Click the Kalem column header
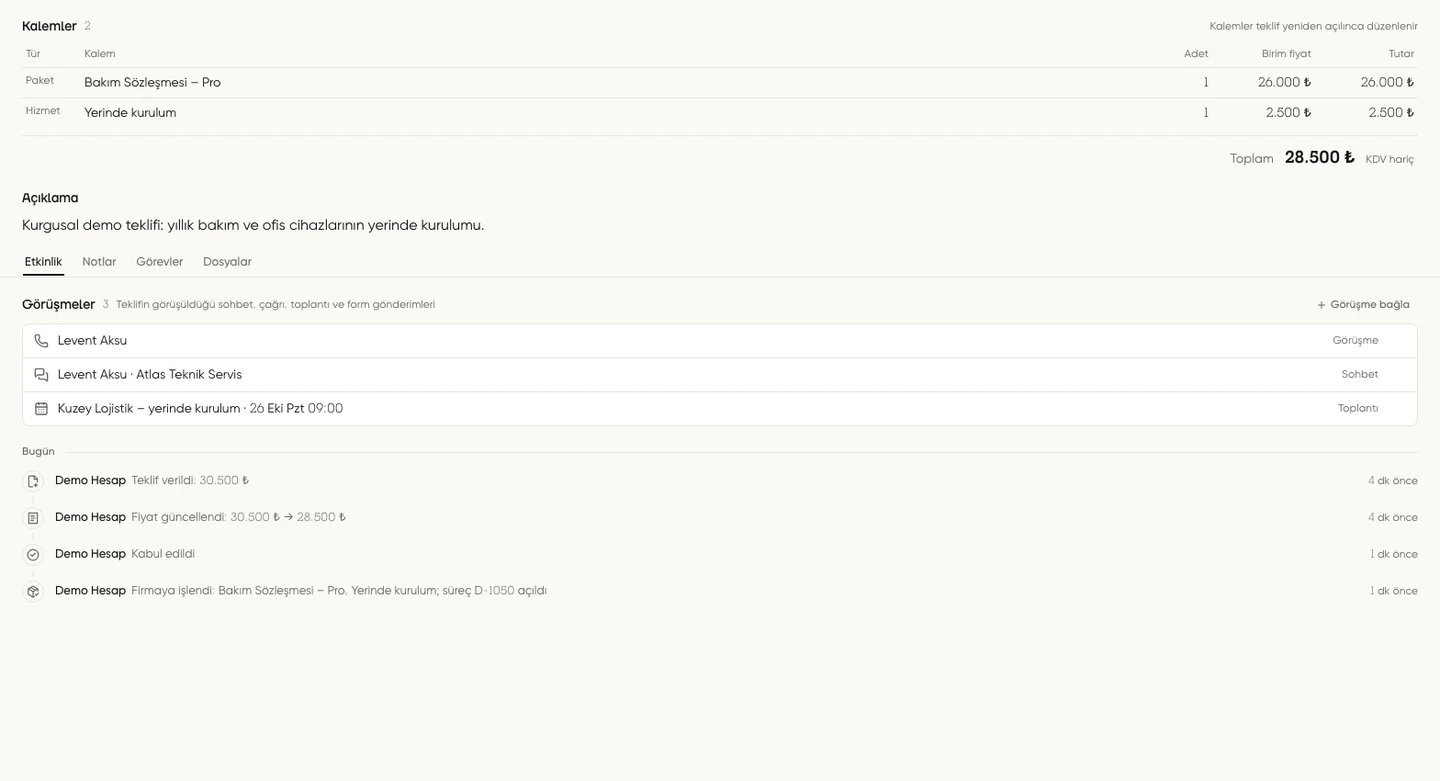This screenshot has height=781, width=1440. pyautogui.click(x=100, y=54)
